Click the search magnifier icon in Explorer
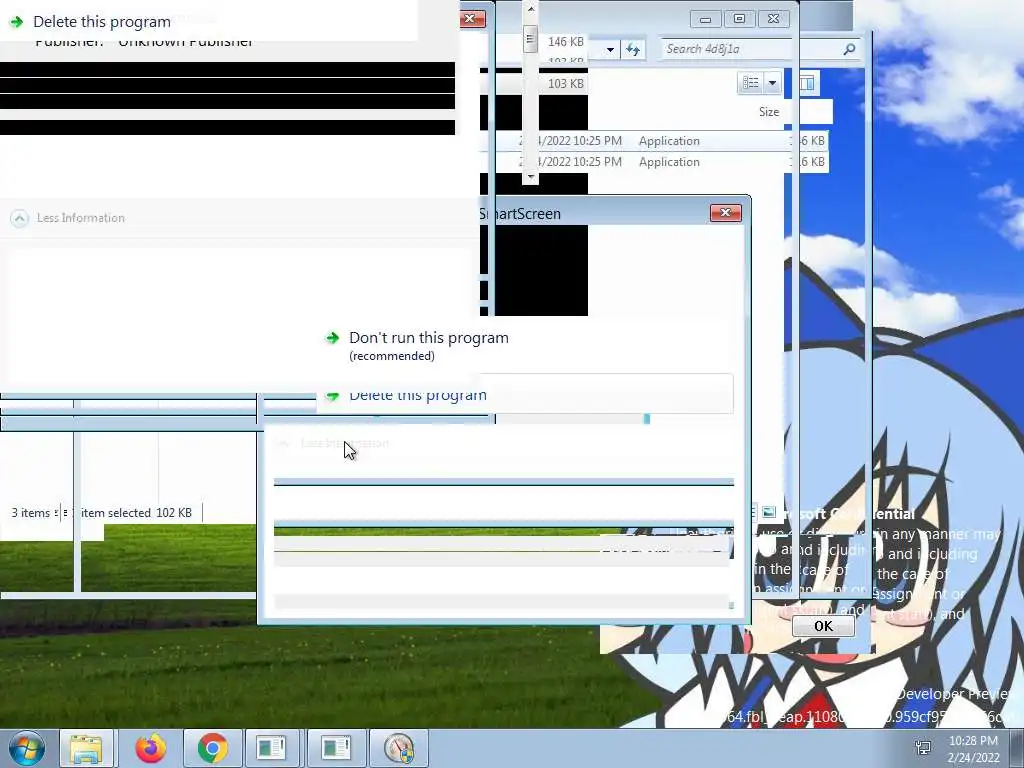Image resolution: width=1024 pixels, height=768 pixels. coord(849,49)
